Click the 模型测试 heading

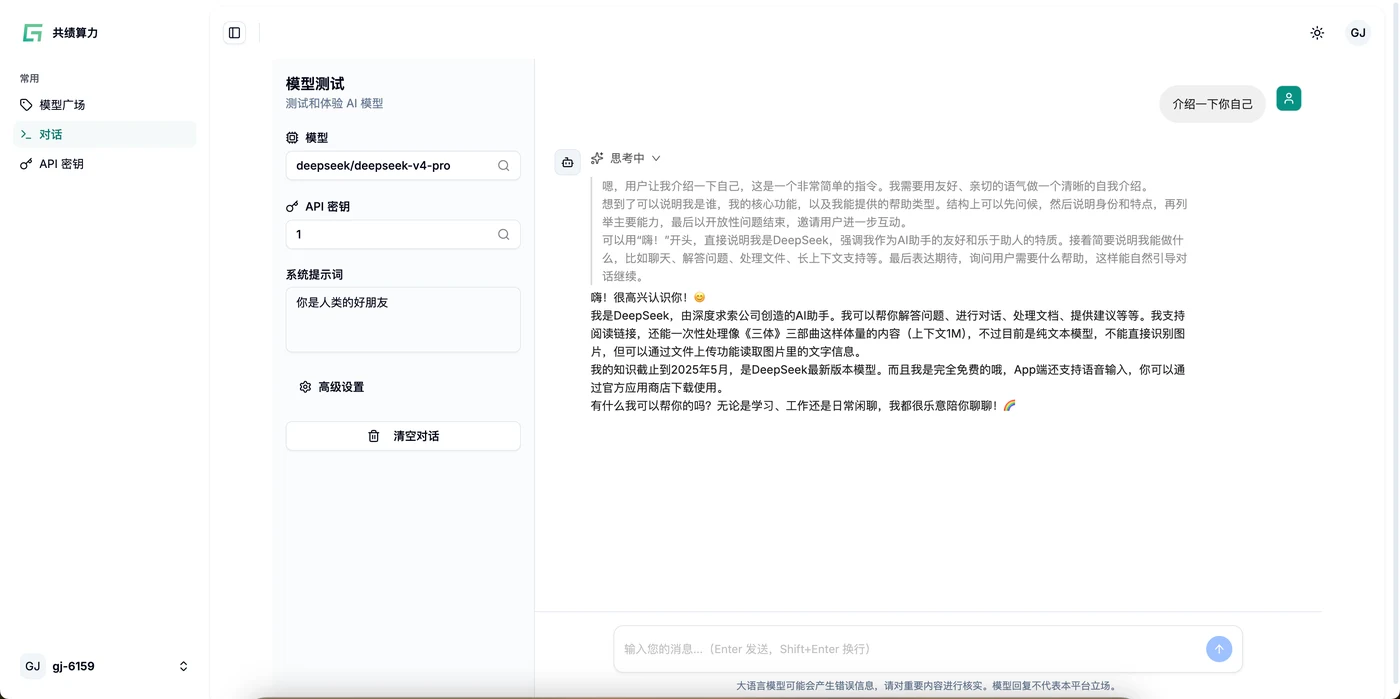click(x=315, y=84)
